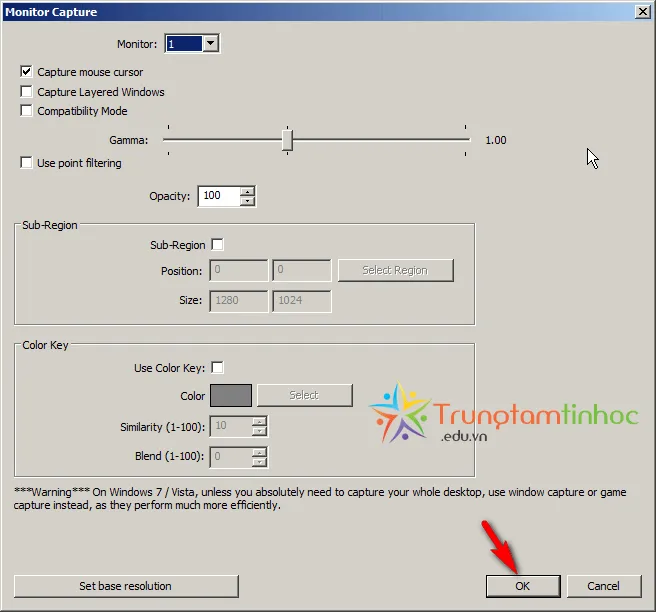Uncheck Capture mouse cursor checkbox
Screen dimensions: 656x612
tap(27, 72)
